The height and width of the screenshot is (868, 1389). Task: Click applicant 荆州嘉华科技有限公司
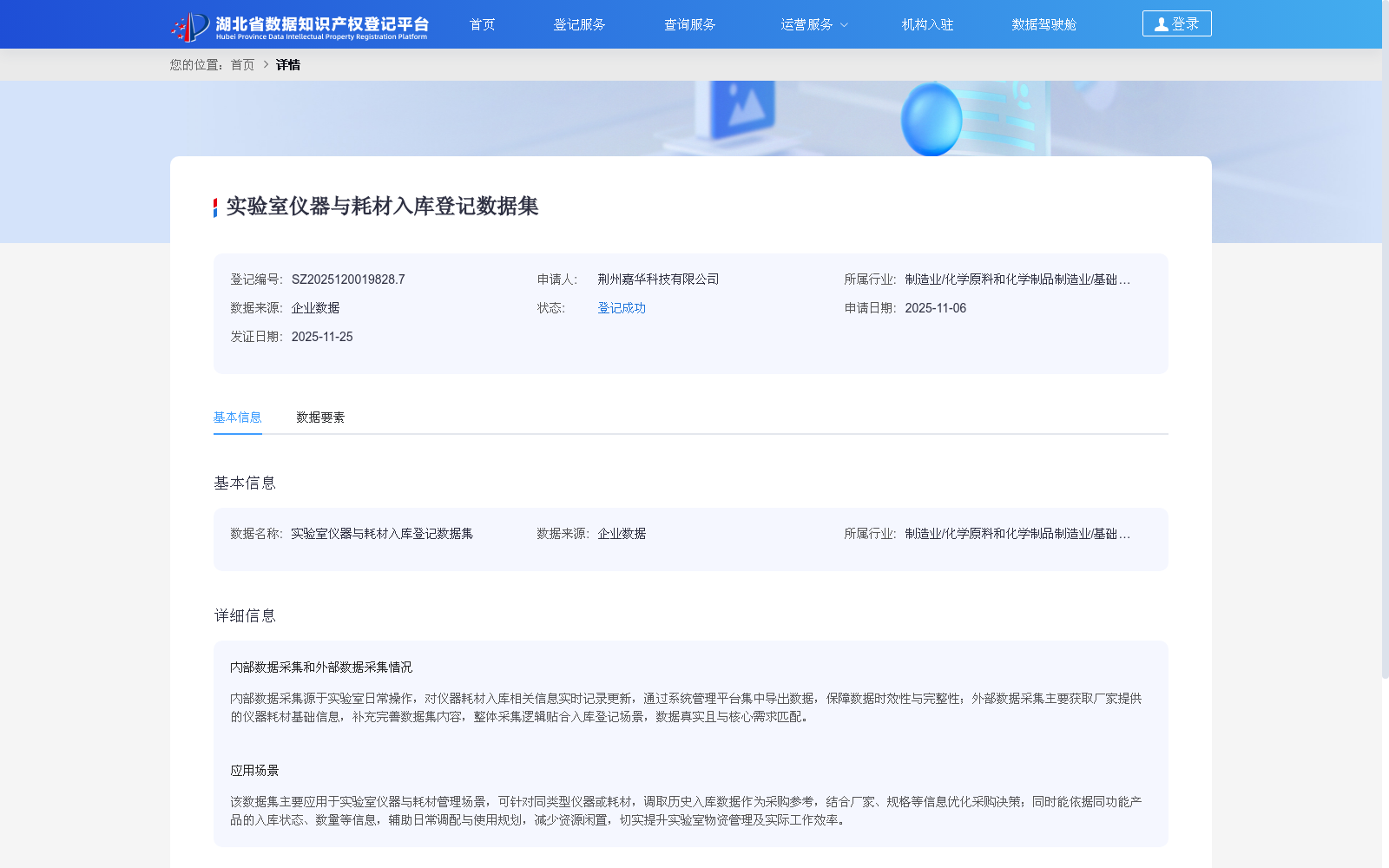(658, 279)
